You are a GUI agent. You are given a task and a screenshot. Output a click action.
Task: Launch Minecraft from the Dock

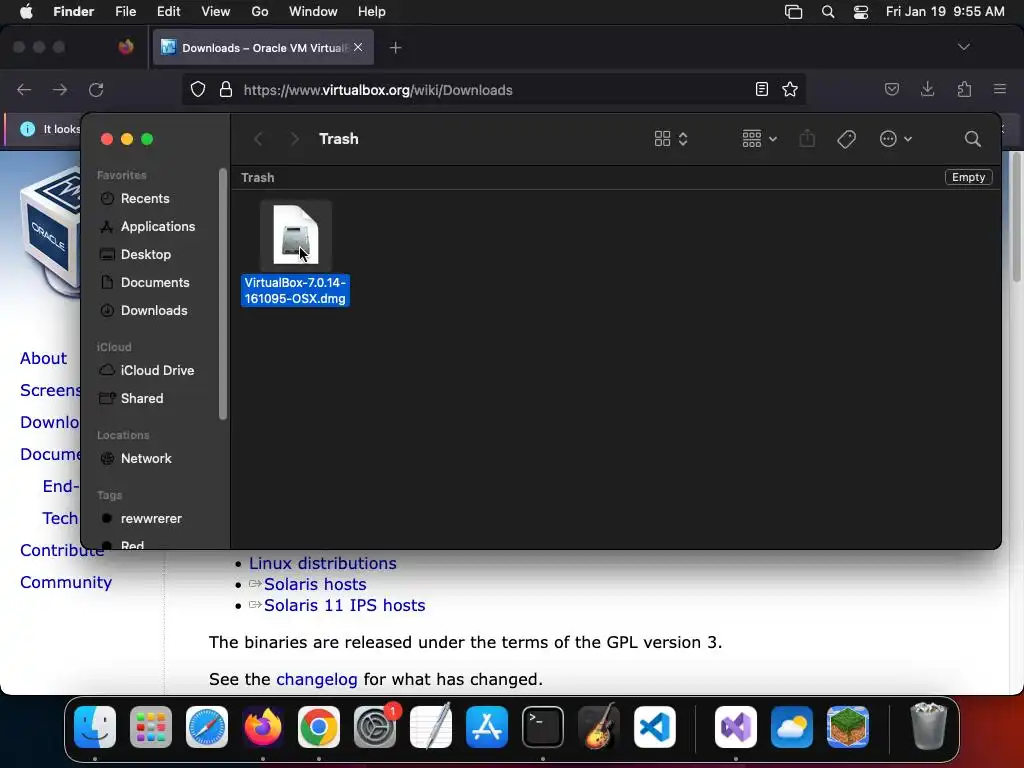pos(848,727)
